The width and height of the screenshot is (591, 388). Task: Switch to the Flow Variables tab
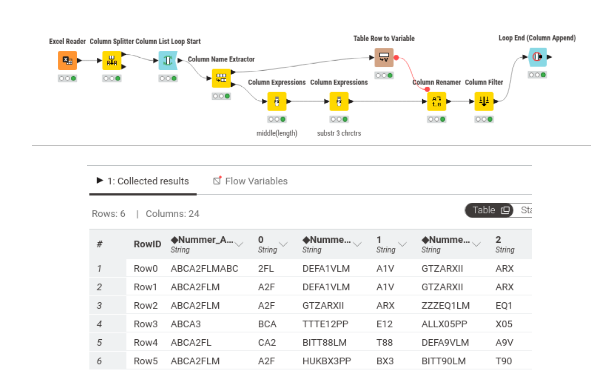coord(250,181)
